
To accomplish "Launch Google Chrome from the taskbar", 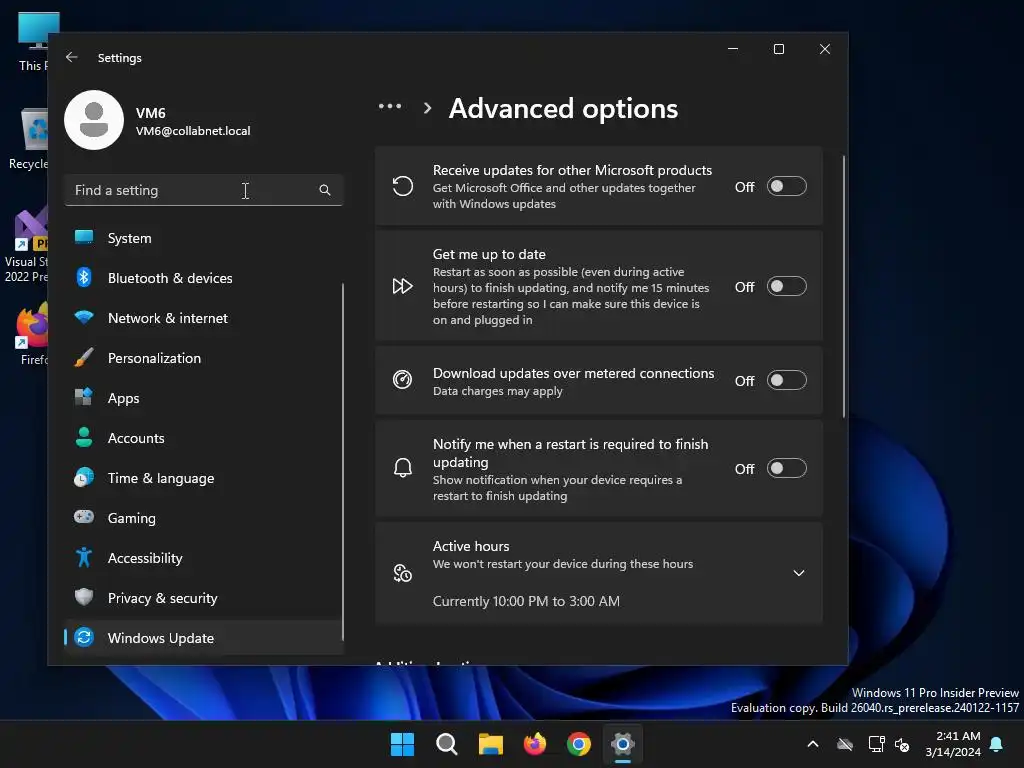I will pos(579,744).
